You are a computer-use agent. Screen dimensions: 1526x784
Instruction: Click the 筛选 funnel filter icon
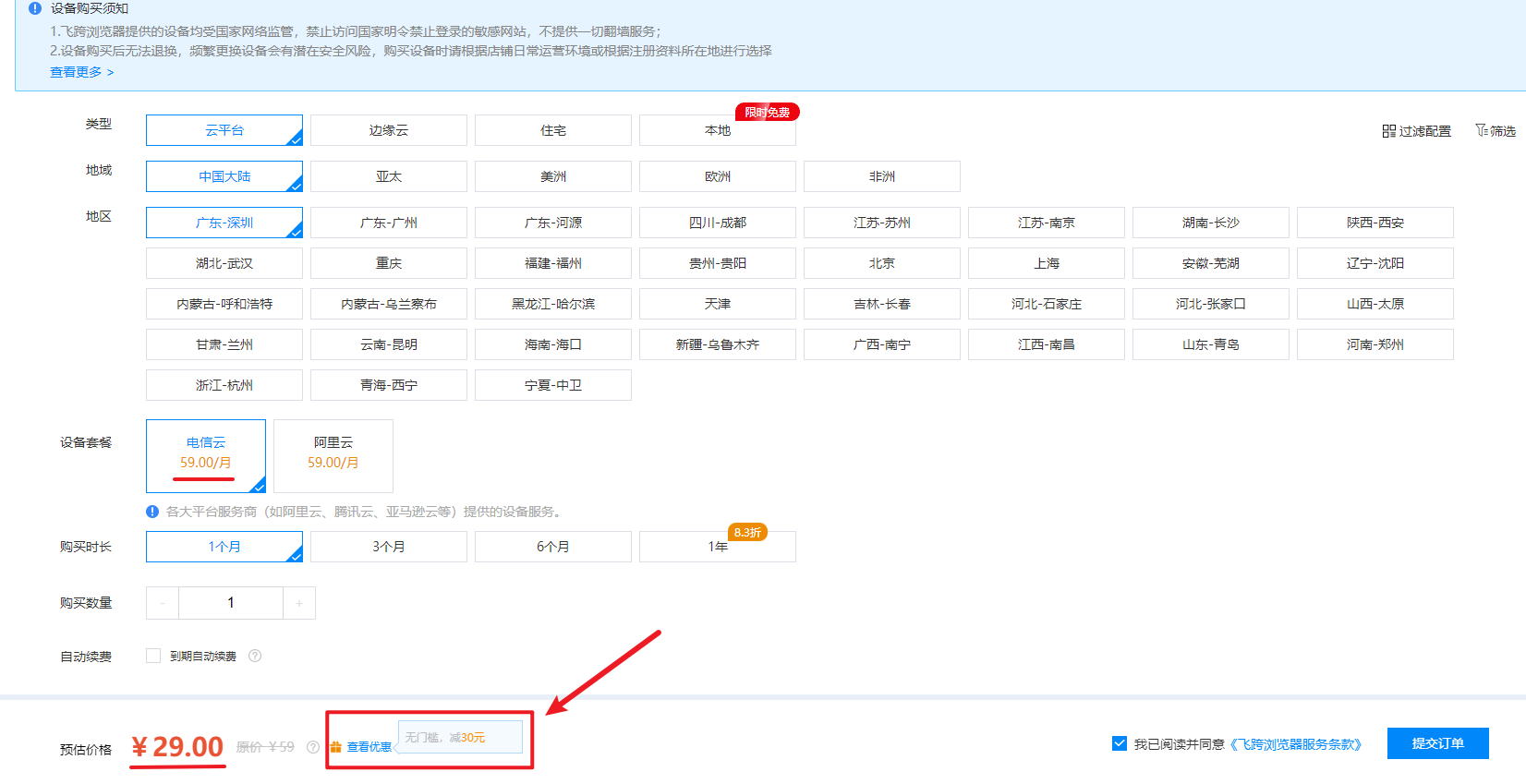(x=1481, y=130)
